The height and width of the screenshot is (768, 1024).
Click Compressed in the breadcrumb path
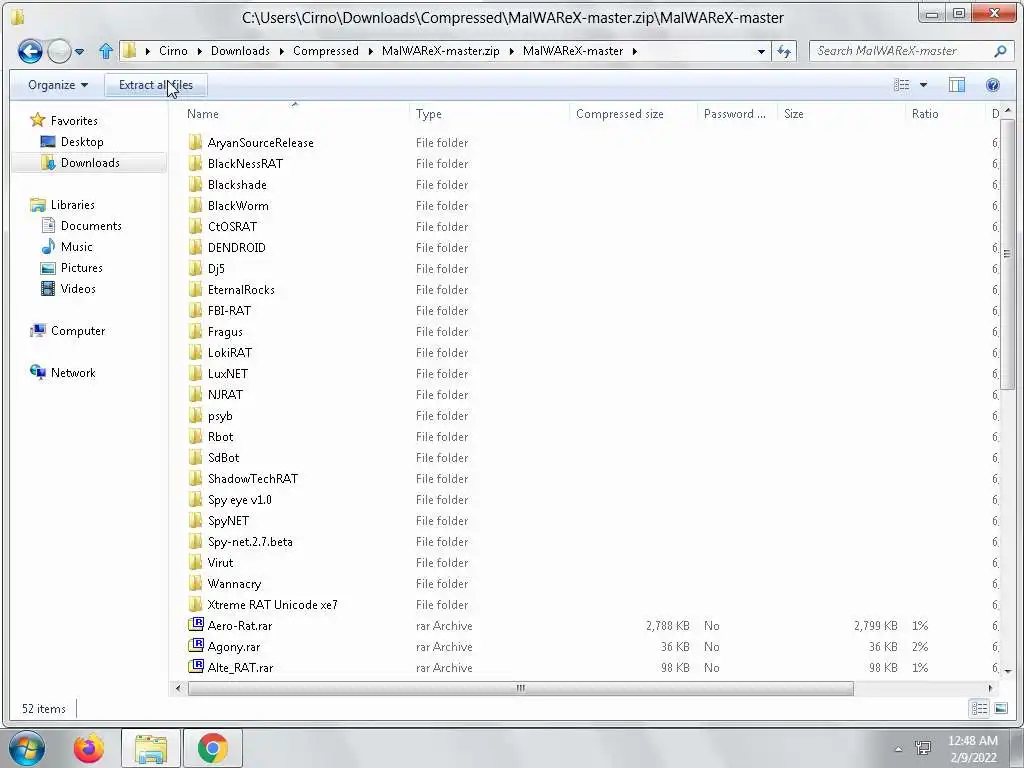coord(325,51)
